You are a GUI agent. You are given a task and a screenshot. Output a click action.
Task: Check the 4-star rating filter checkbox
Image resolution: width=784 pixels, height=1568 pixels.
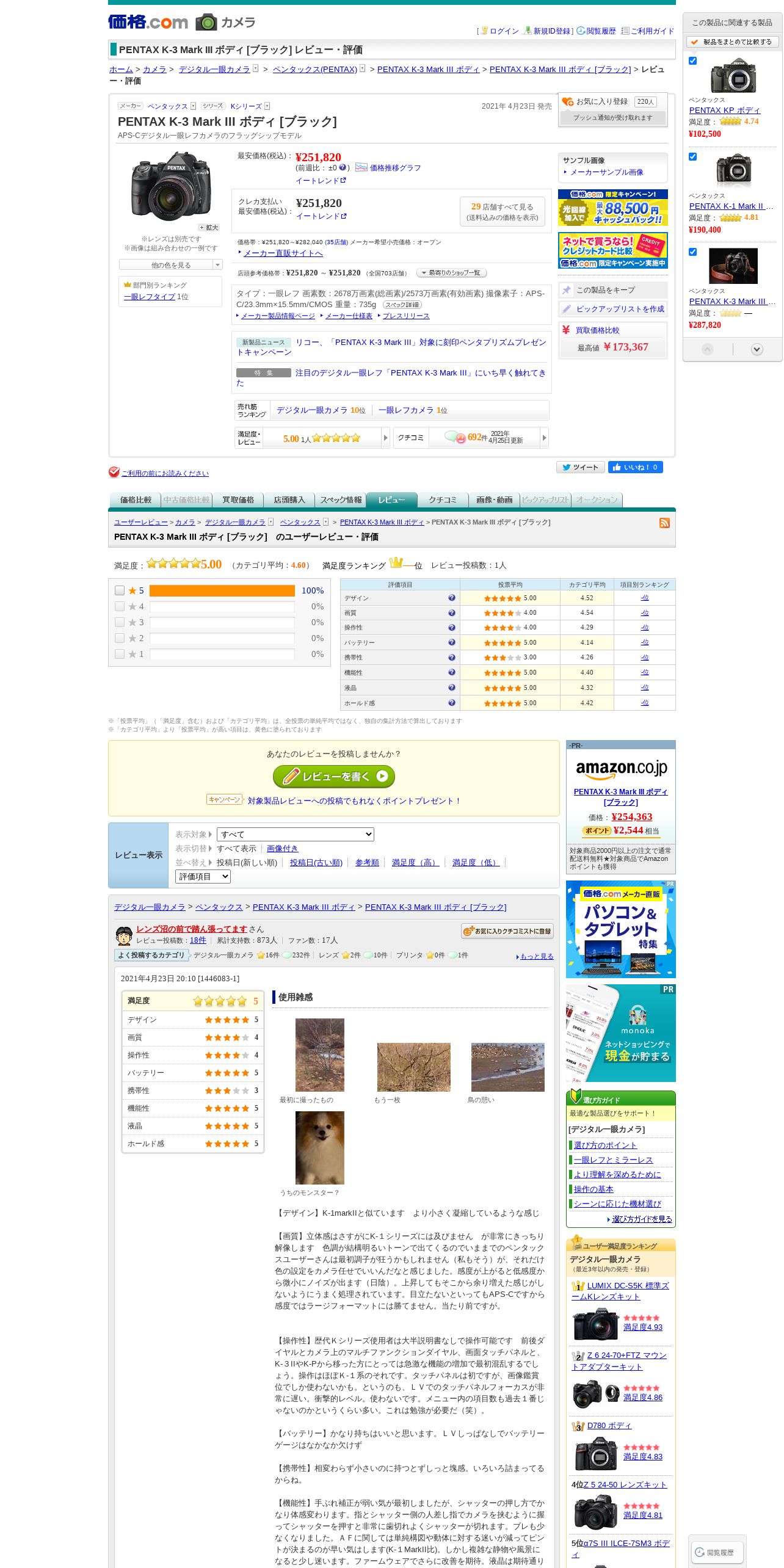click(120, 606)
